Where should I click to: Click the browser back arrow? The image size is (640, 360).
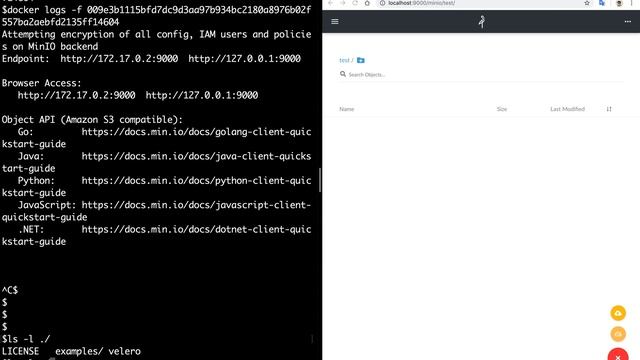330,3
